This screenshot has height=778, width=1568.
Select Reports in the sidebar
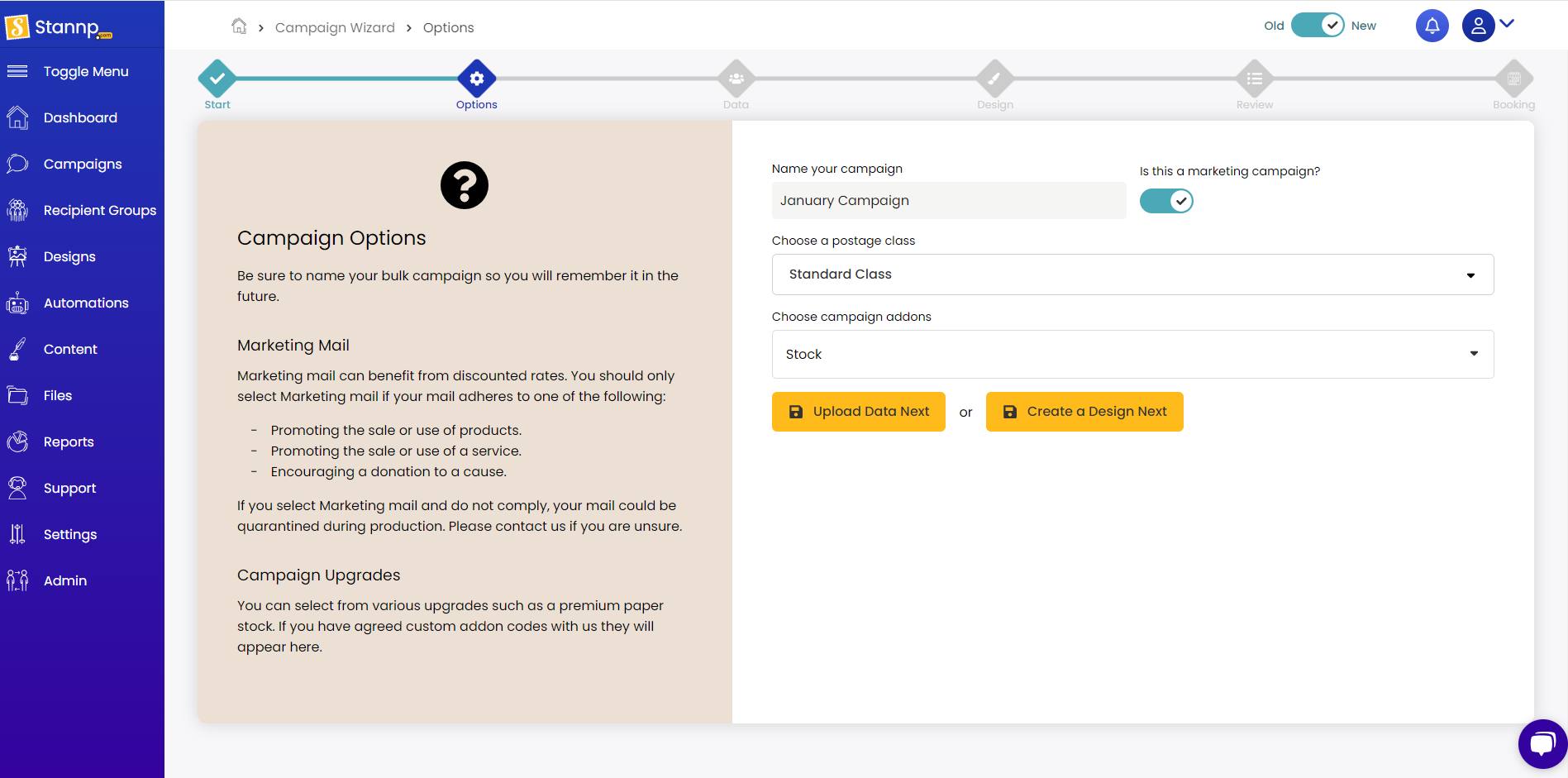[x=69, y=442]
